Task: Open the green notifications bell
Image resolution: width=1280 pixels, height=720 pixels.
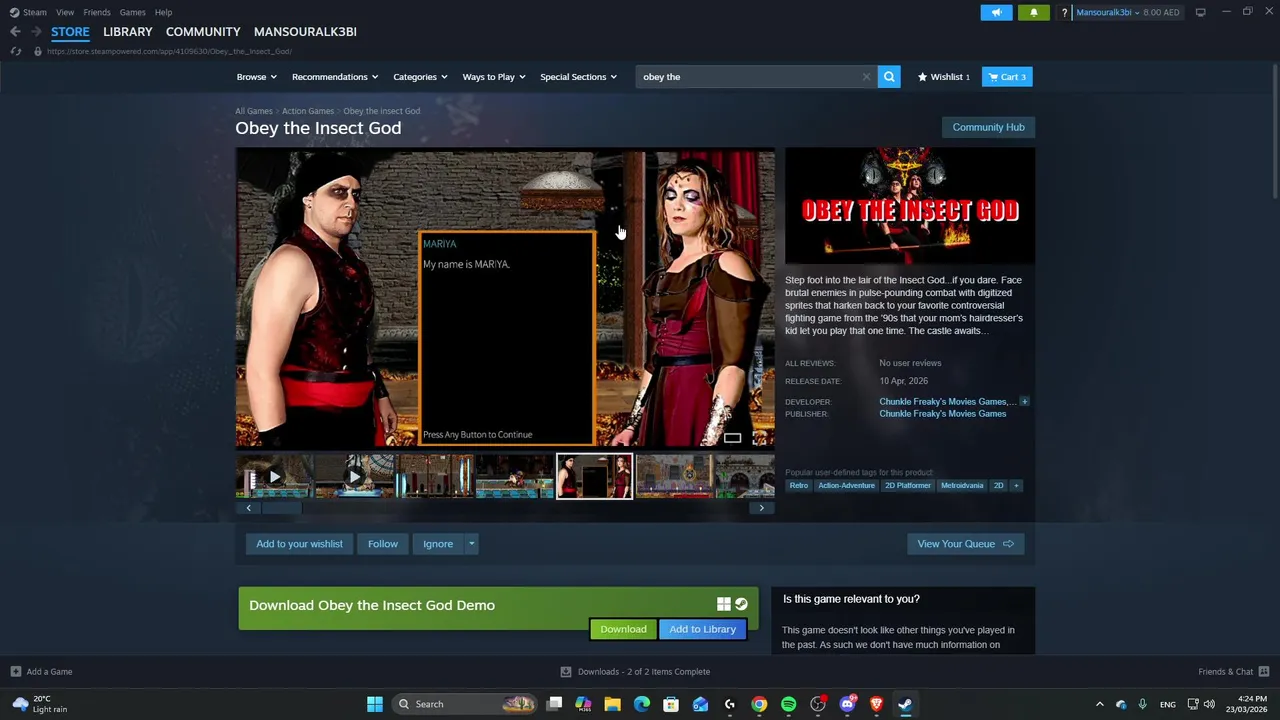Action: 1033,12
